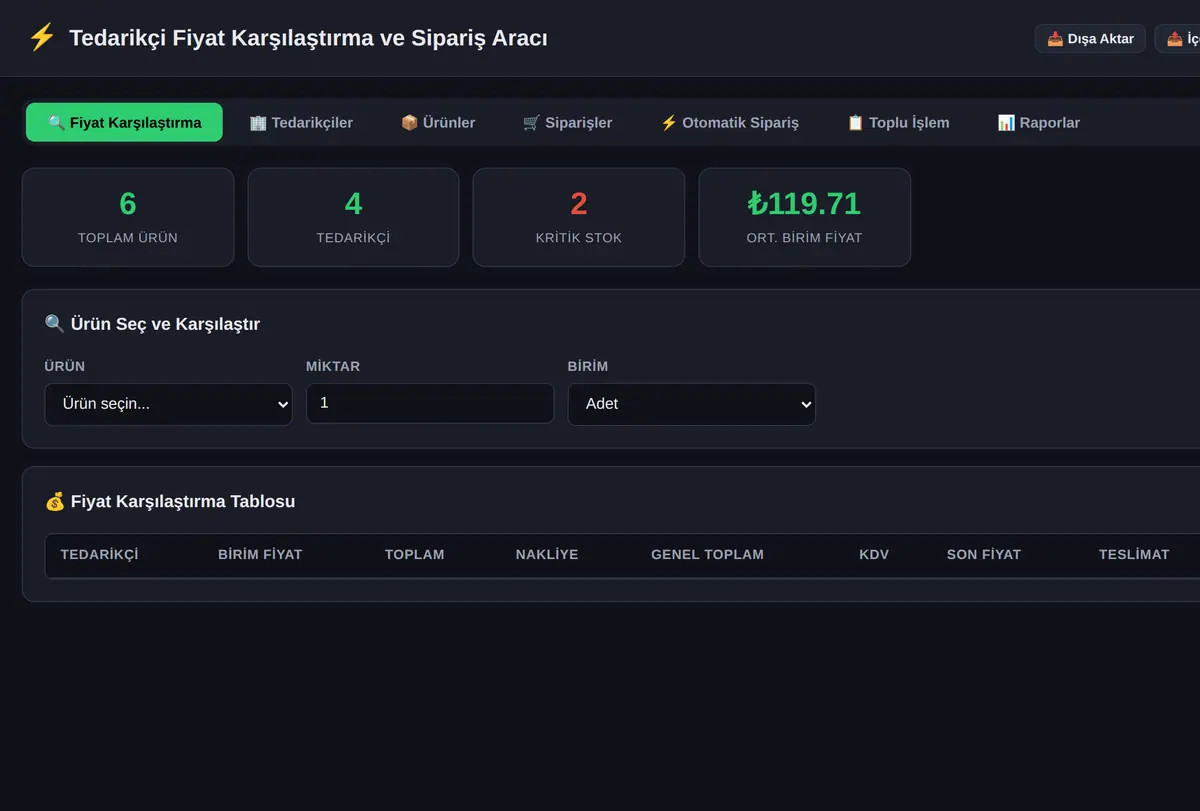This screenshot has width=1200, height=811.
Task: Click the Birim Fiyat column header
Action: coord(260,554)
